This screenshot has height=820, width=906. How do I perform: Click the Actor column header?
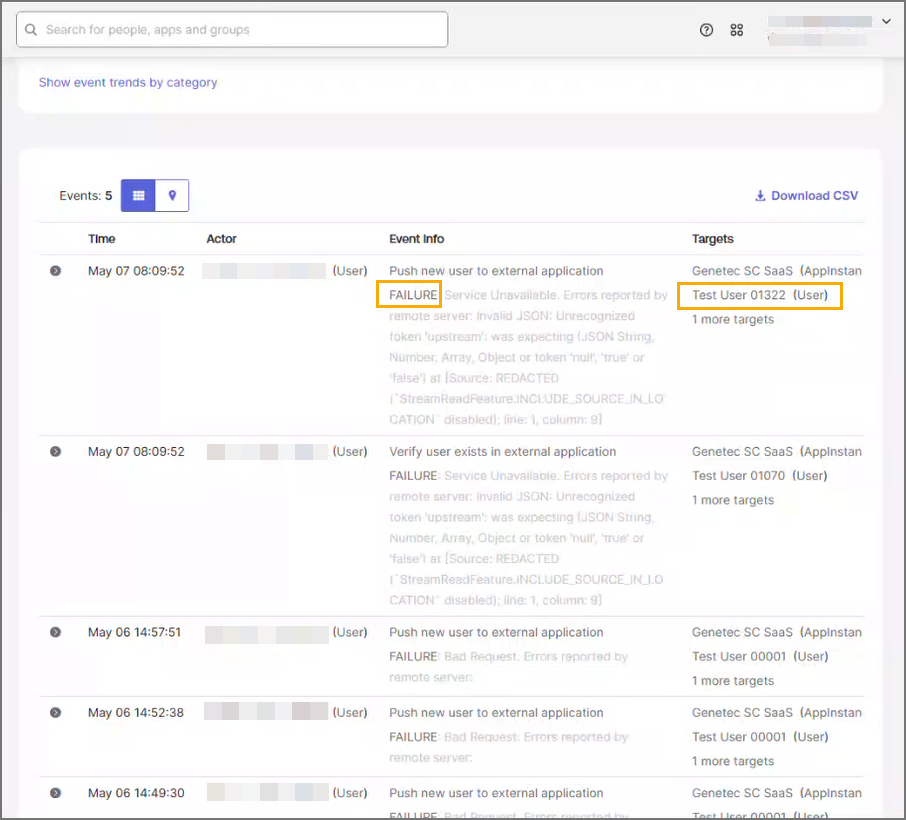221,239
